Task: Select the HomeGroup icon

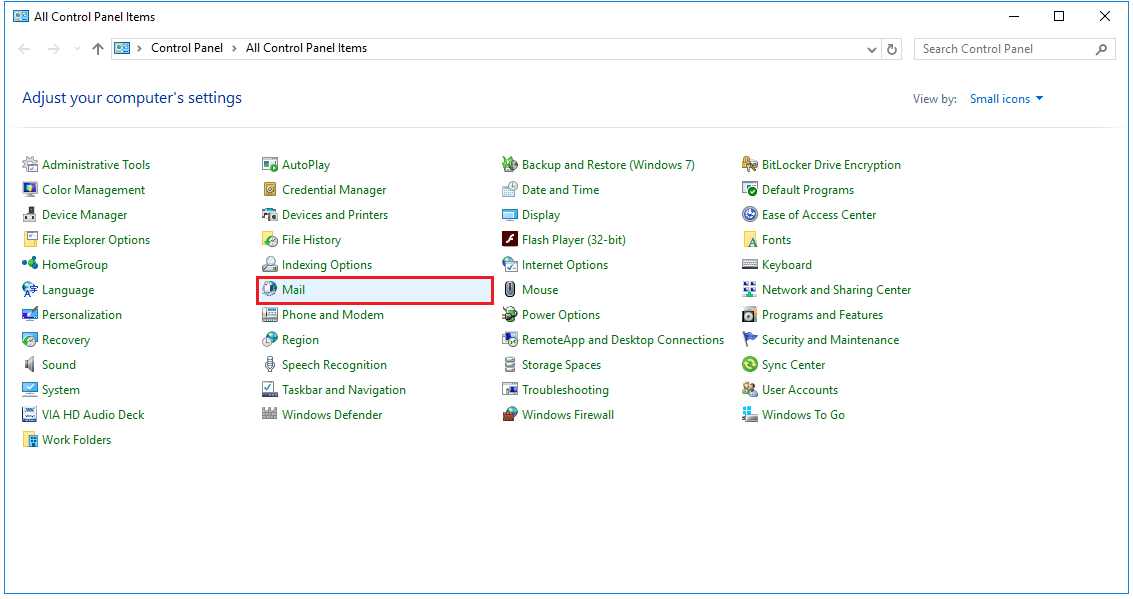Action: point(30,264)
